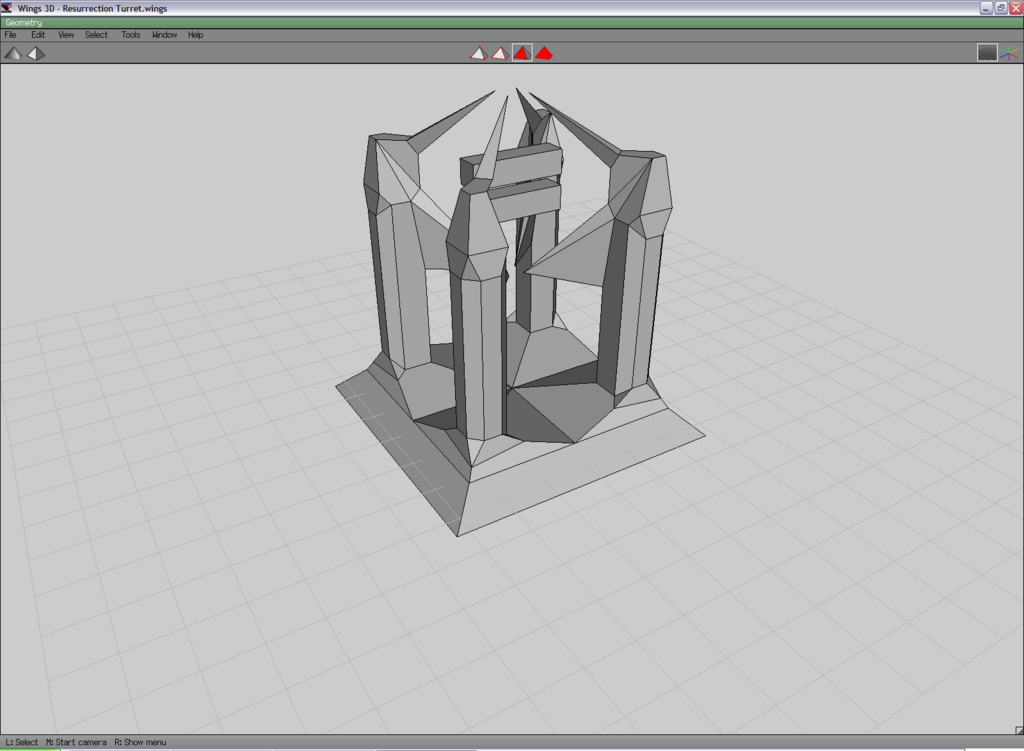Restore down the Wings 3D window

pyautogui.click(x=1000, y=8)
